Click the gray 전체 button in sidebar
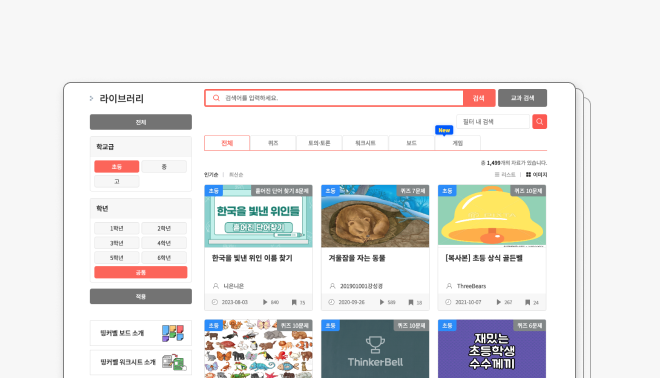660x378 pixels. coord(141,122)
